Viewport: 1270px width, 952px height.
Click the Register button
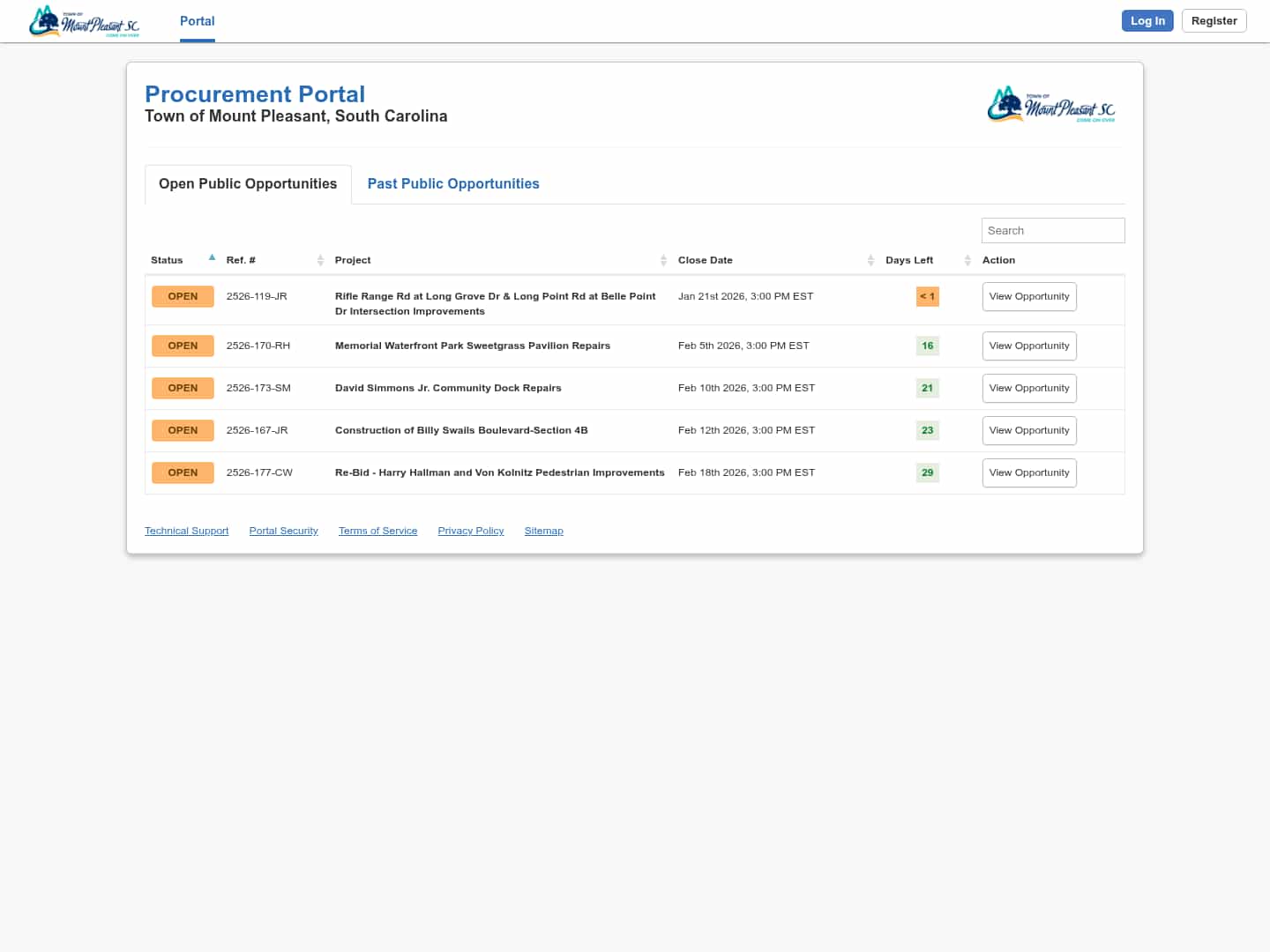pyautogui.click(x=1214, y=21)
